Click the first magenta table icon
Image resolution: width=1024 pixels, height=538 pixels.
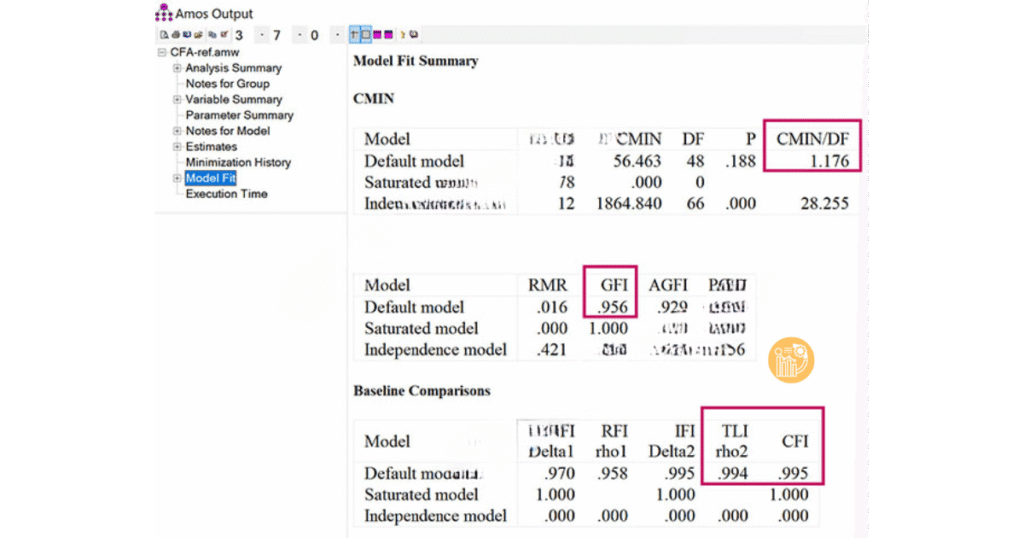[x=377, y=35]
